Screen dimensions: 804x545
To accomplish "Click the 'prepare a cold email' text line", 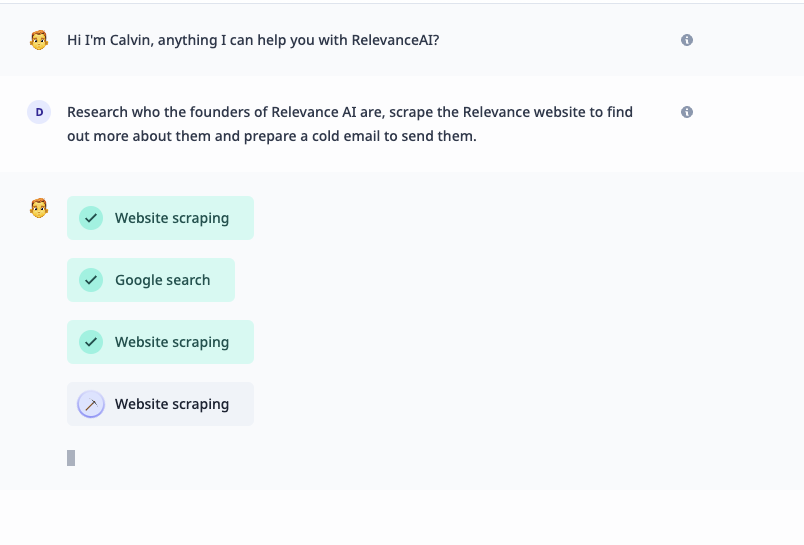I will (x=272, y=136).
